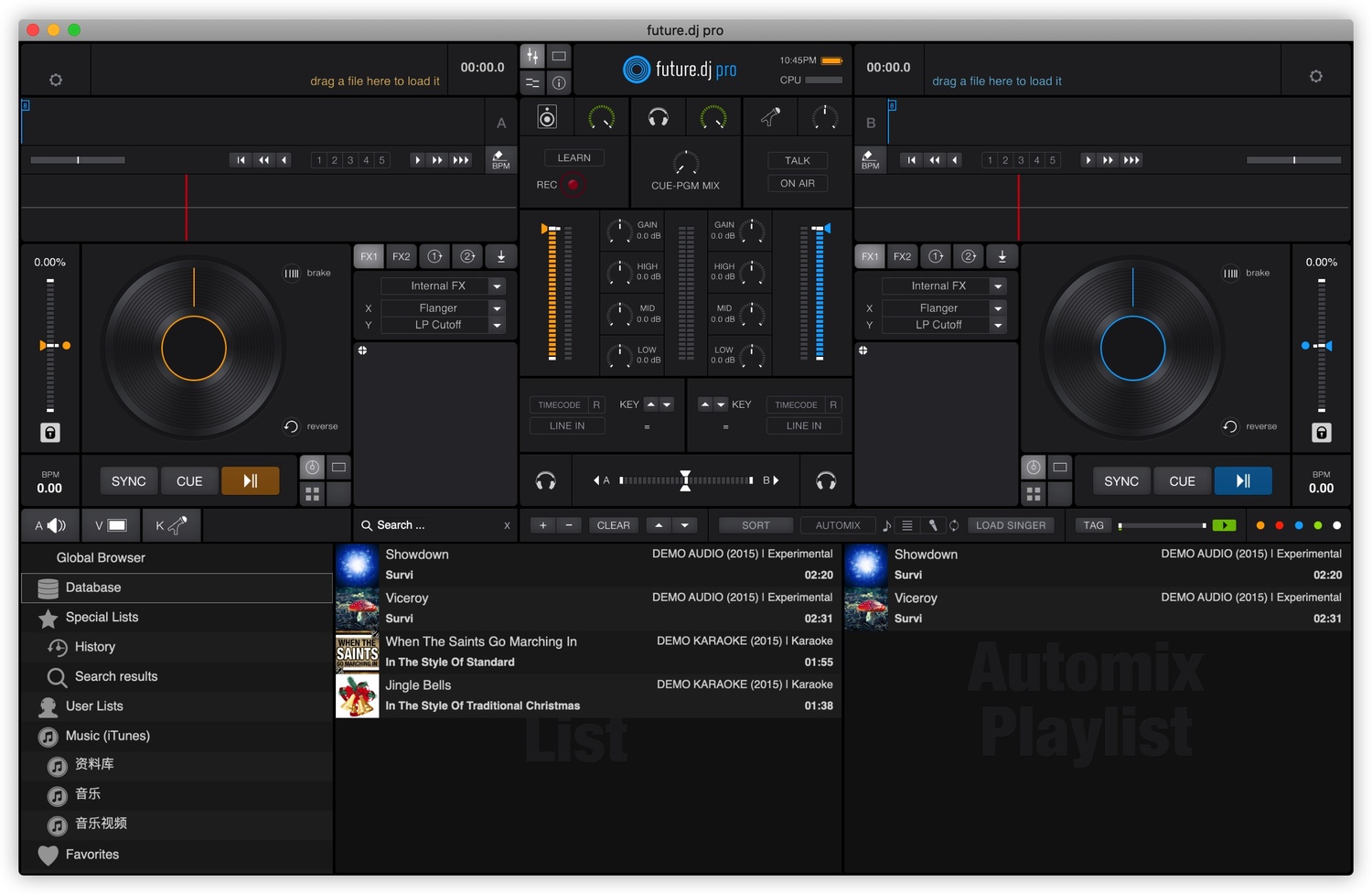Toggle AUTOMIX mode
This screenshot has height=894, width=1372.
(x=838, y=525)
